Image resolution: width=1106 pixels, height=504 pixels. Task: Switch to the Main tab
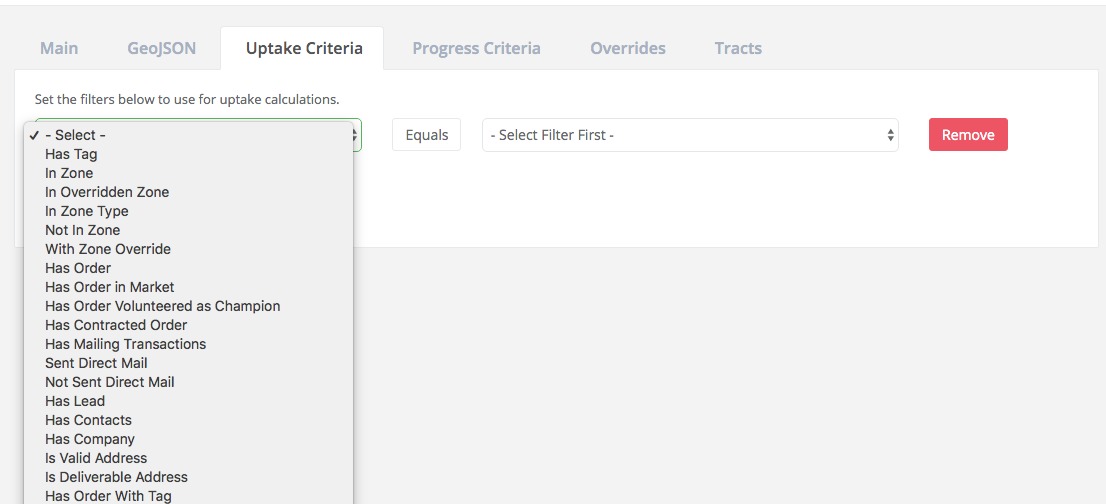pyautogui.click(x=59, y=48)
